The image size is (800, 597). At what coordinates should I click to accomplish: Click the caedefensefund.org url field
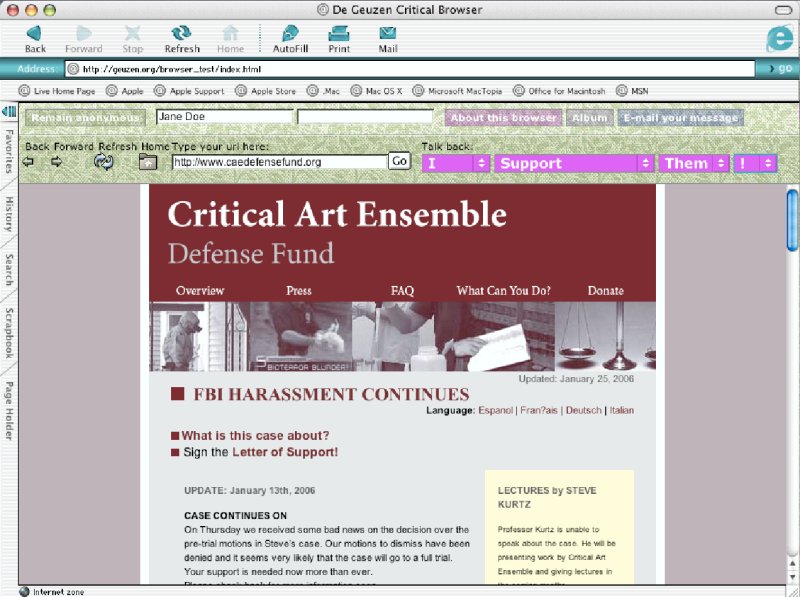280,162
